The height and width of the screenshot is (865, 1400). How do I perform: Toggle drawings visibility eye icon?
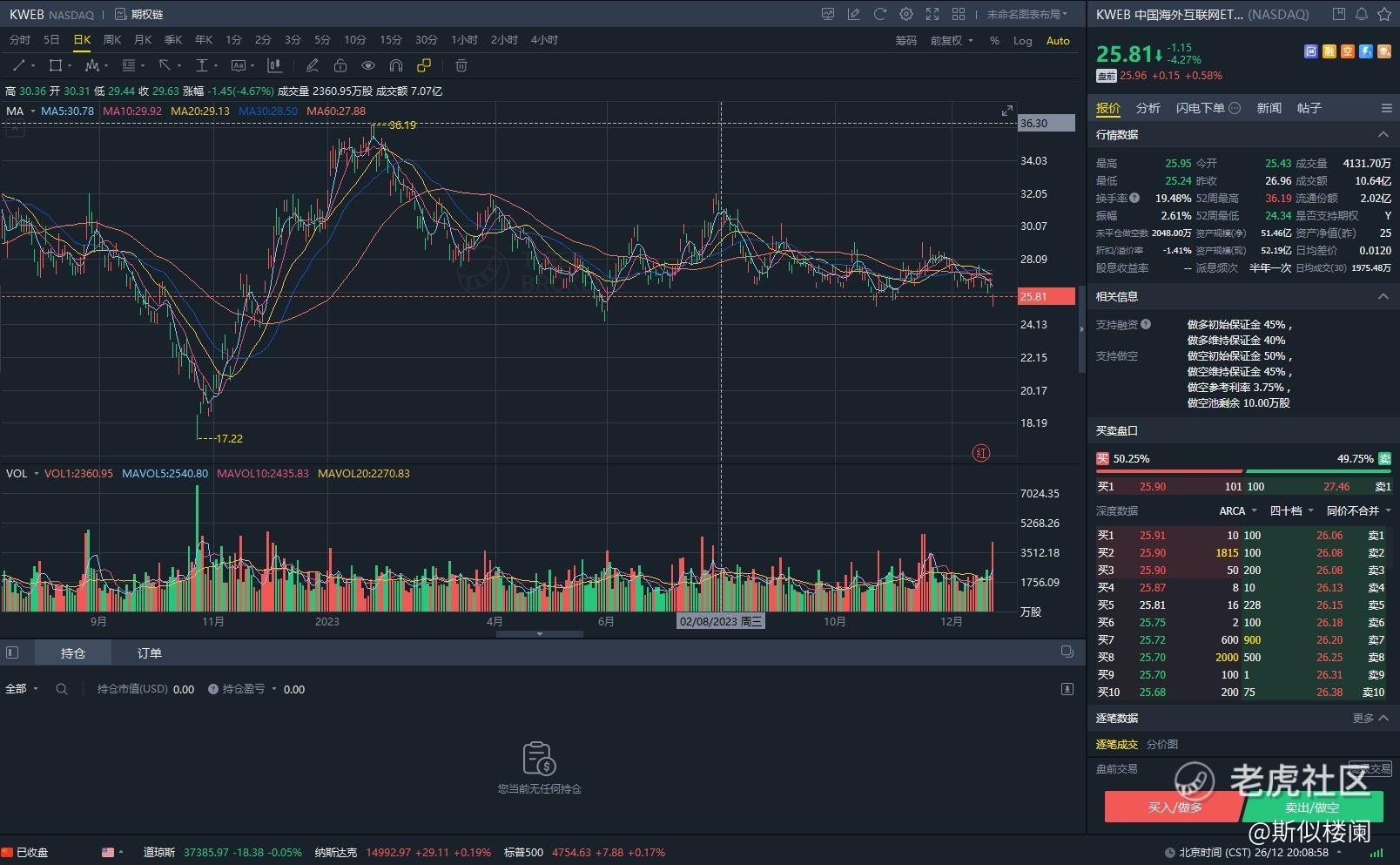pyautogui.click(x=368, y=65)
